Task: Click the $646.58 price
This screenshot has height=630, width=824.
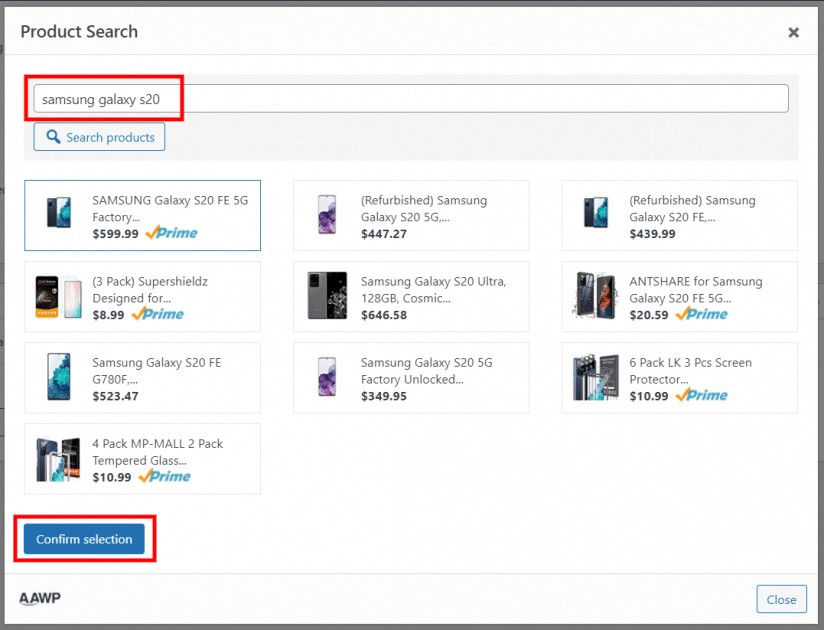Action: click(x=384, y=315)
